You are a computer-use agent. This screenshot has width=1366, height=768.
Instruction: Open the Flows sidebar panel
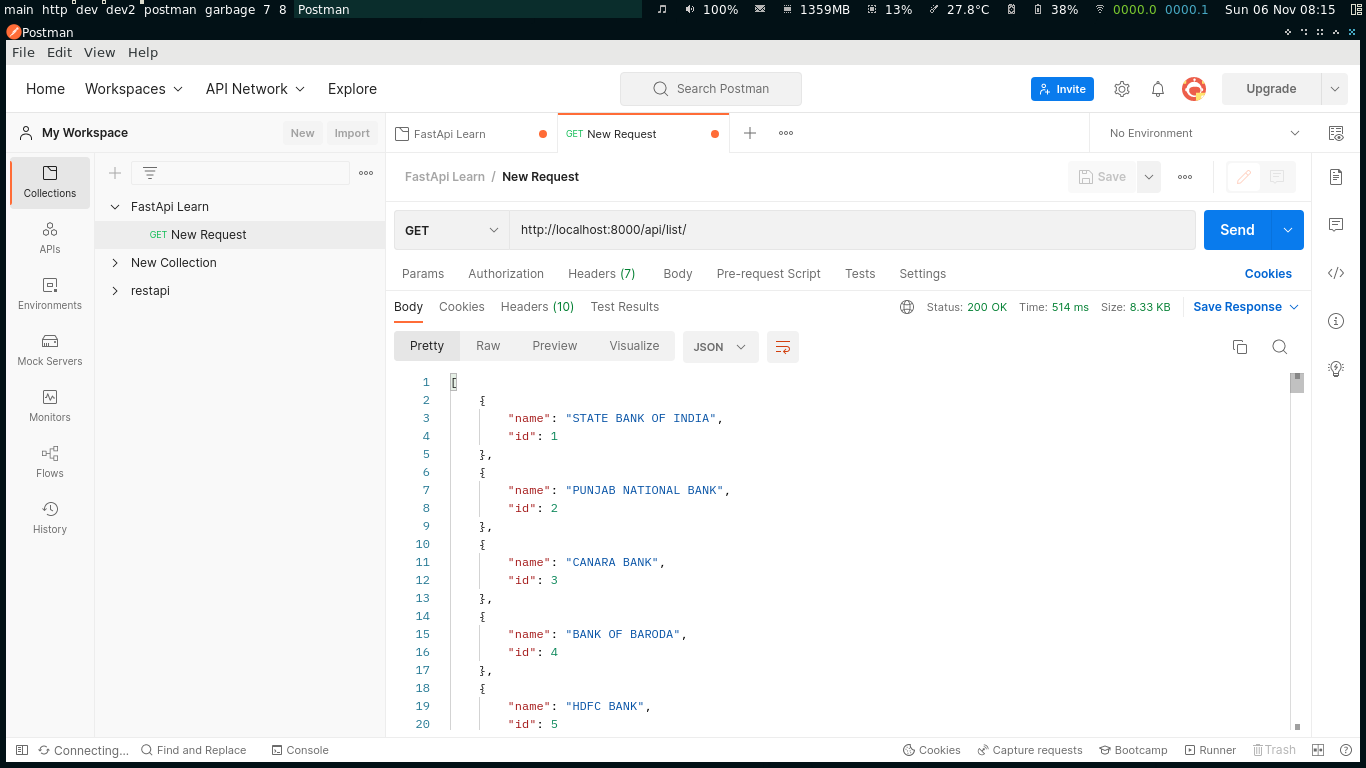[x=50, y=462]
